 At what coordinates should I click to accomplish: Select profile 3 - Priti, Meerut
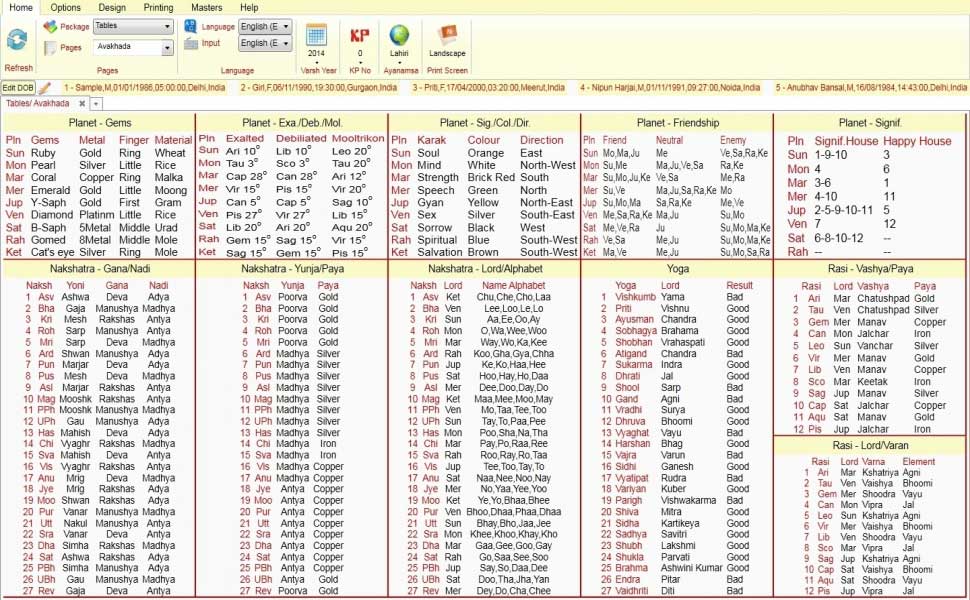(489, 88)
